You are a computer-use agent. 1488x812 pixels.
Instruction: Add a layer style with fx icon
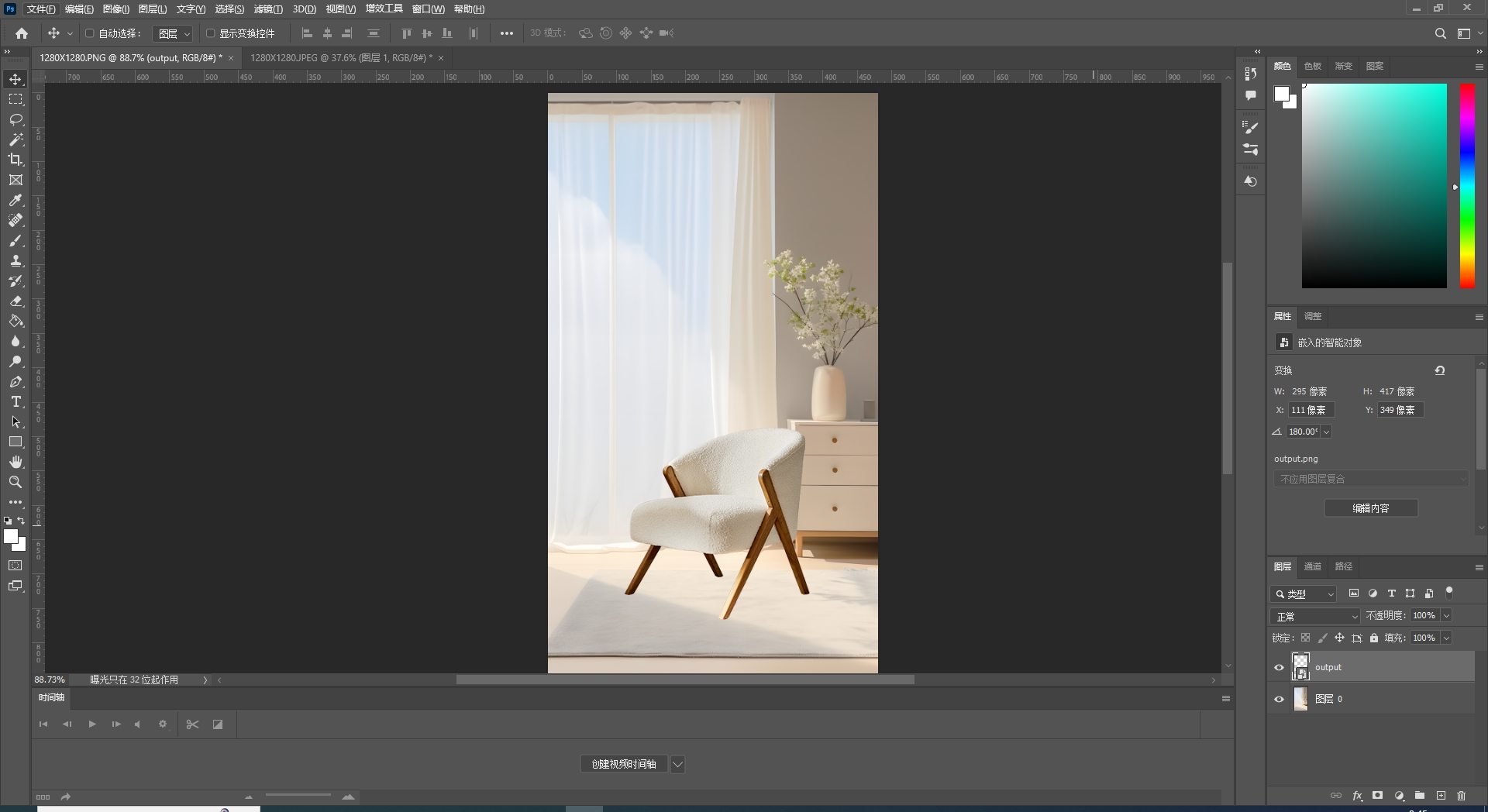[1357, 796]
